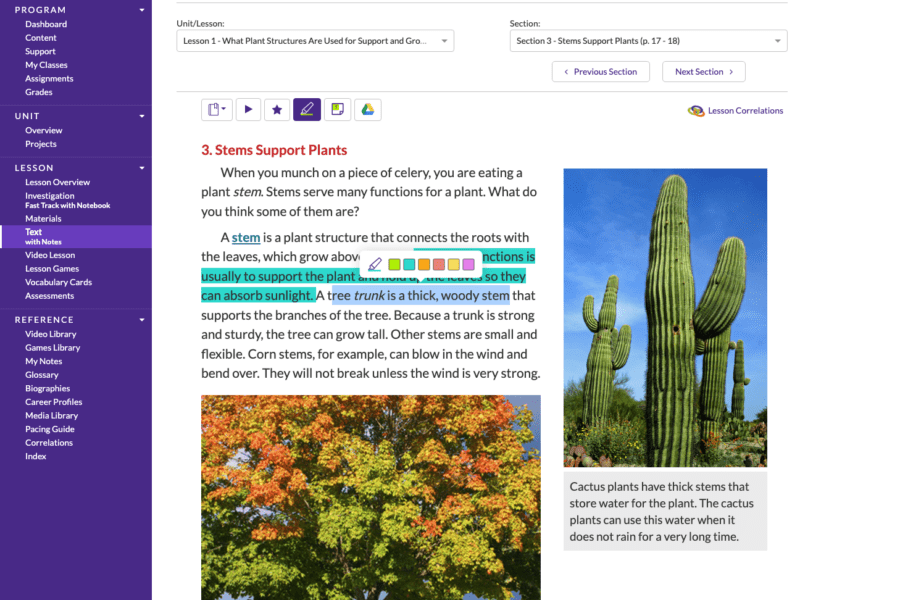Screen dimensions: 900x600
Task: Open Index in sidebar
Action: click(36, 456)
